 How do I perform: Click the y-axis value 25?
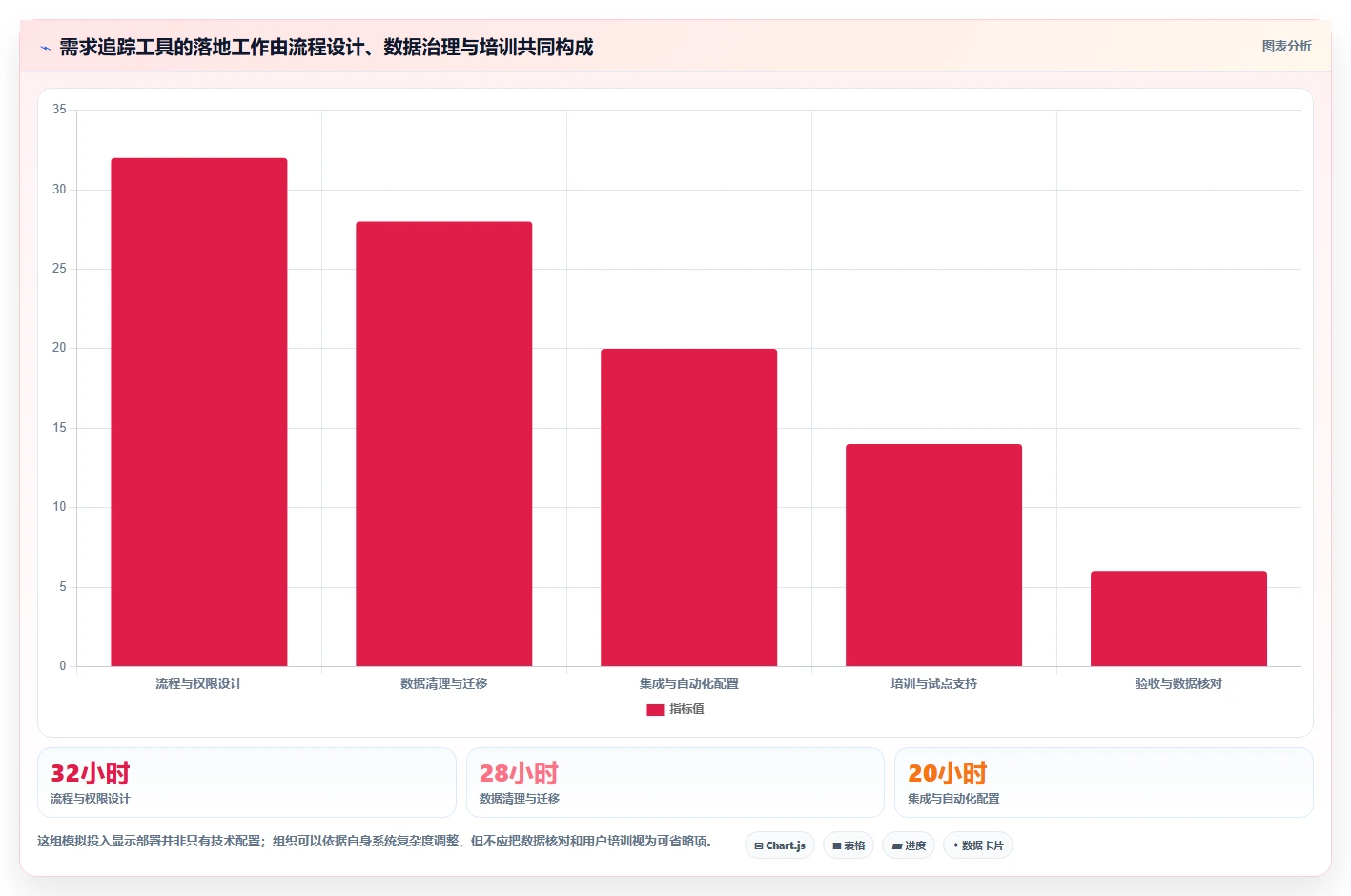[x=59, y=269]
